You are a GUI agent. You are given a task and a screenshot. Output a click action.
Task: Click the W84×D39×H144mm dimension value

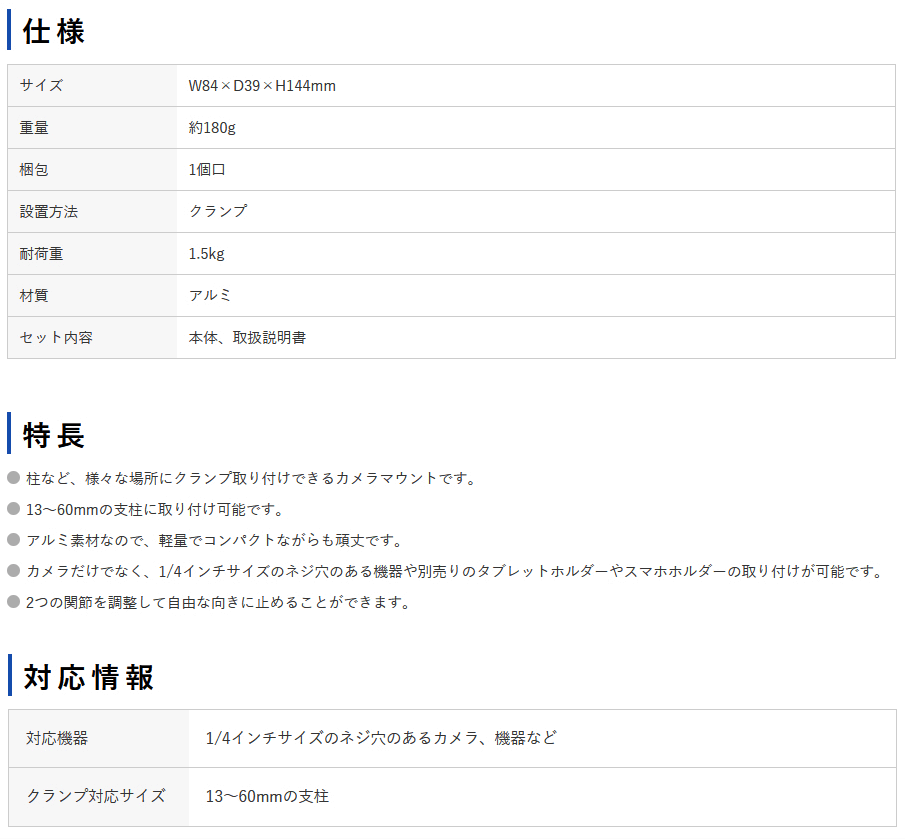(262, 86)
